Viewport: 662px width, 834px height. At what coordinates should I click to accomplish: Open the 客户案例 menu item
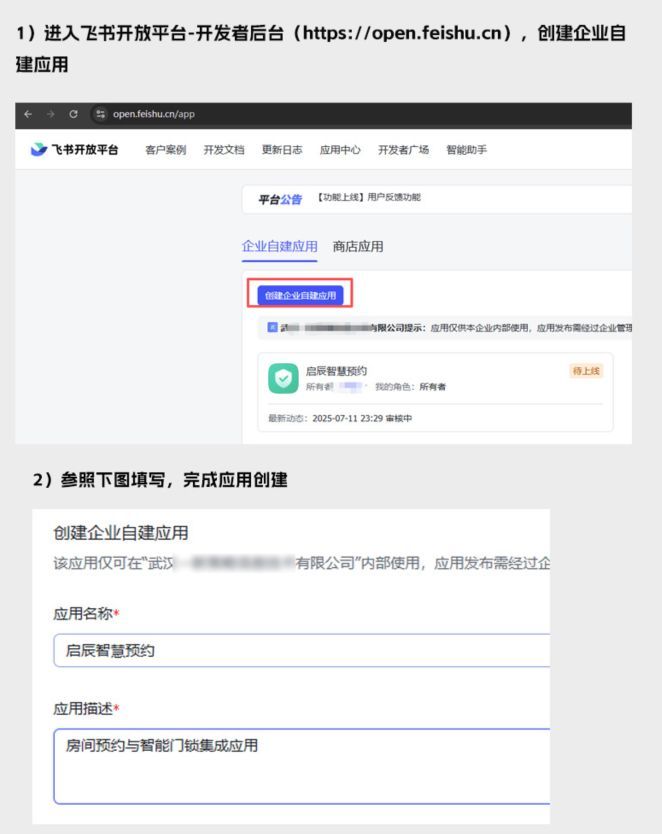click(165, 150)
